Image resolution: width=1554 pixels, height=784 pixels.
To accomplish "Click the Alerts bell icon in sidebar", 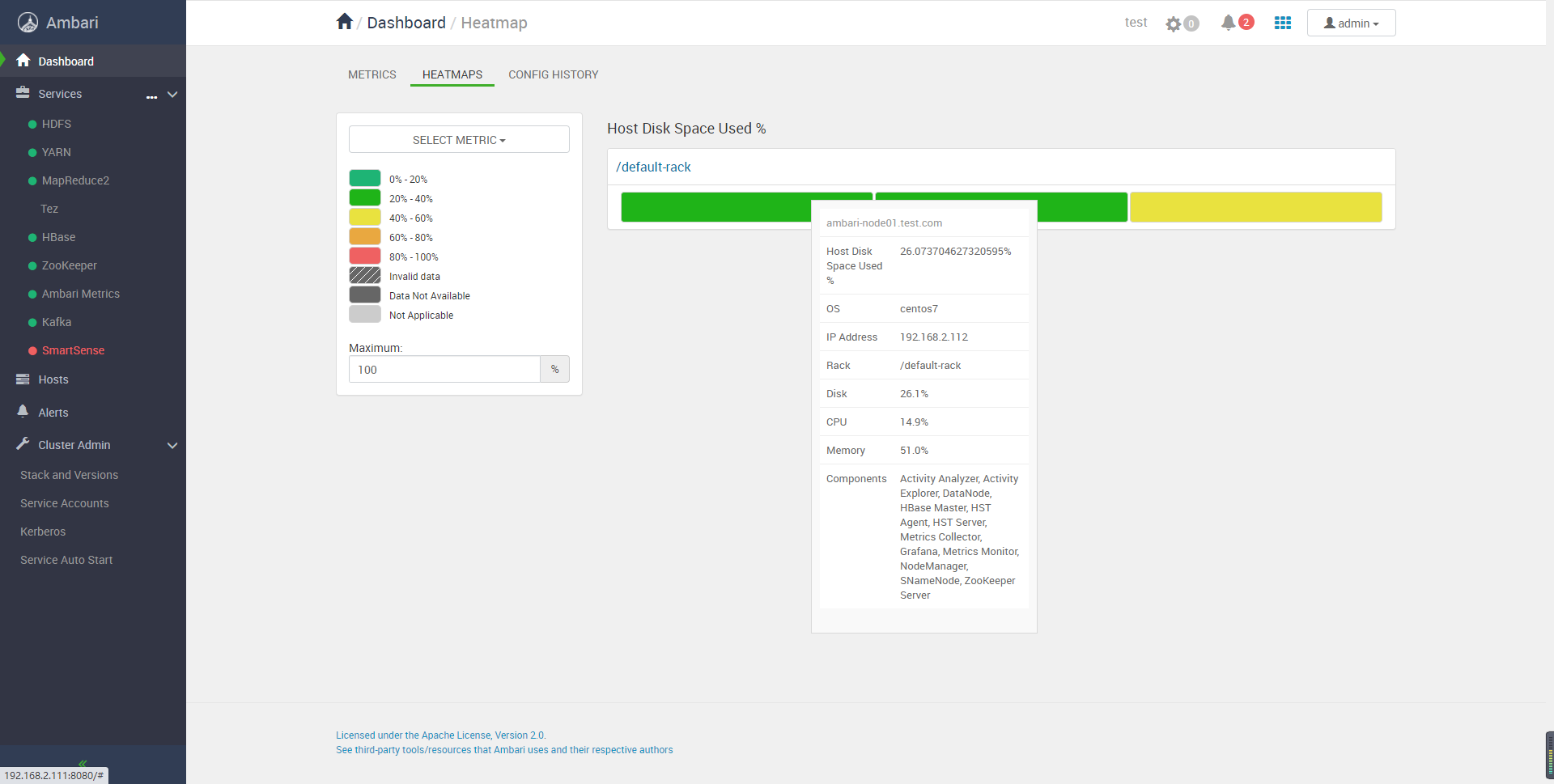I will pyautogui.click(x=23, y=411).
